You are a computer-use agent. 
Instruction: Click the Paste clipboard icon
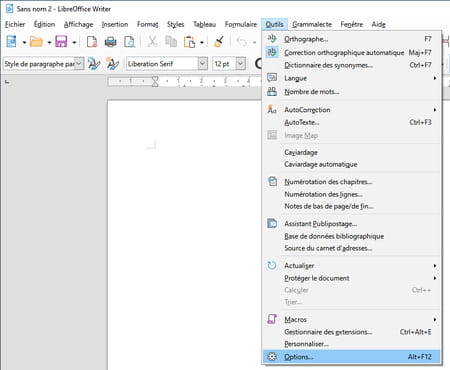(189, 42)
